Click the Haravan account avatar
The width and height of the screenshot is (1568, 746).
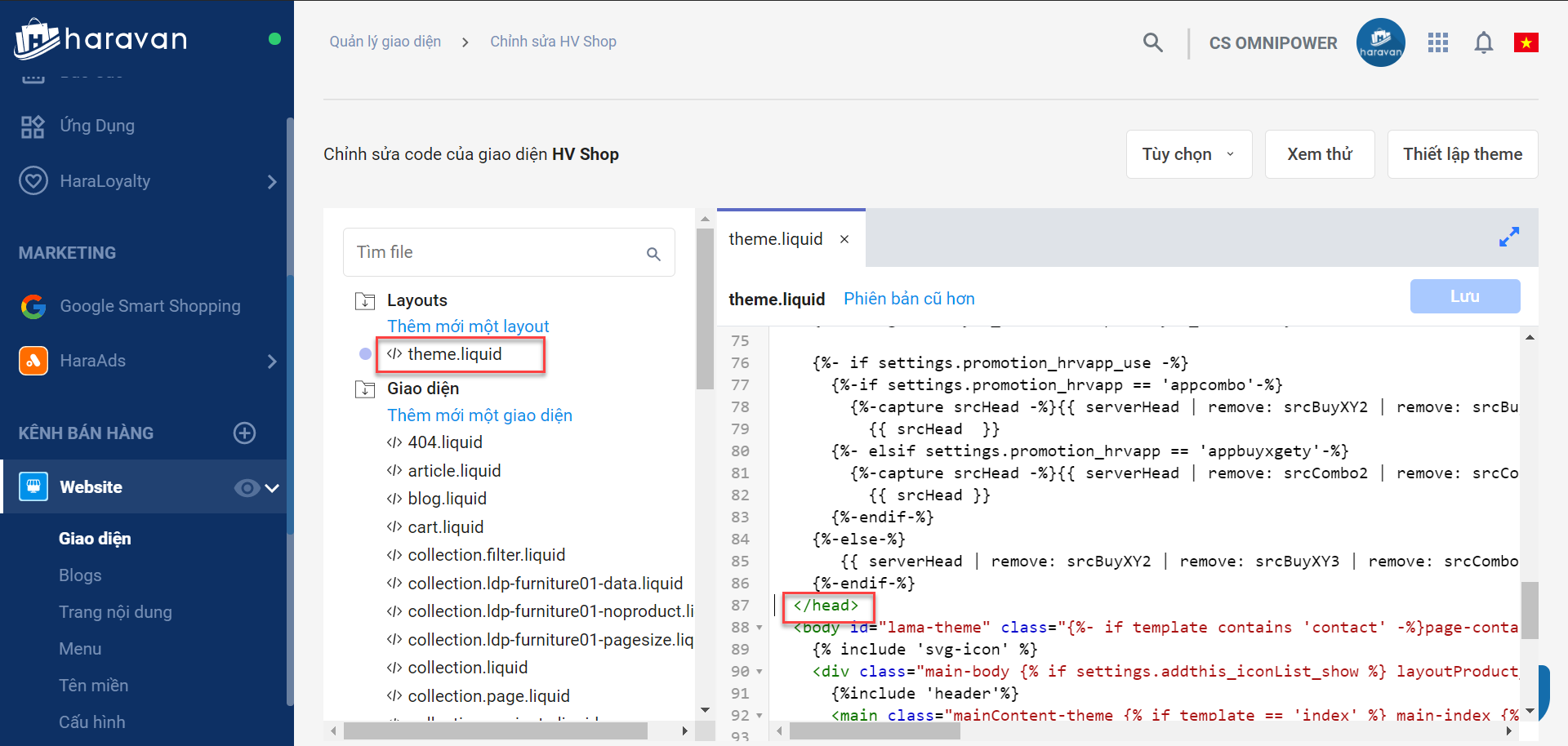[x=1380, y=42]
